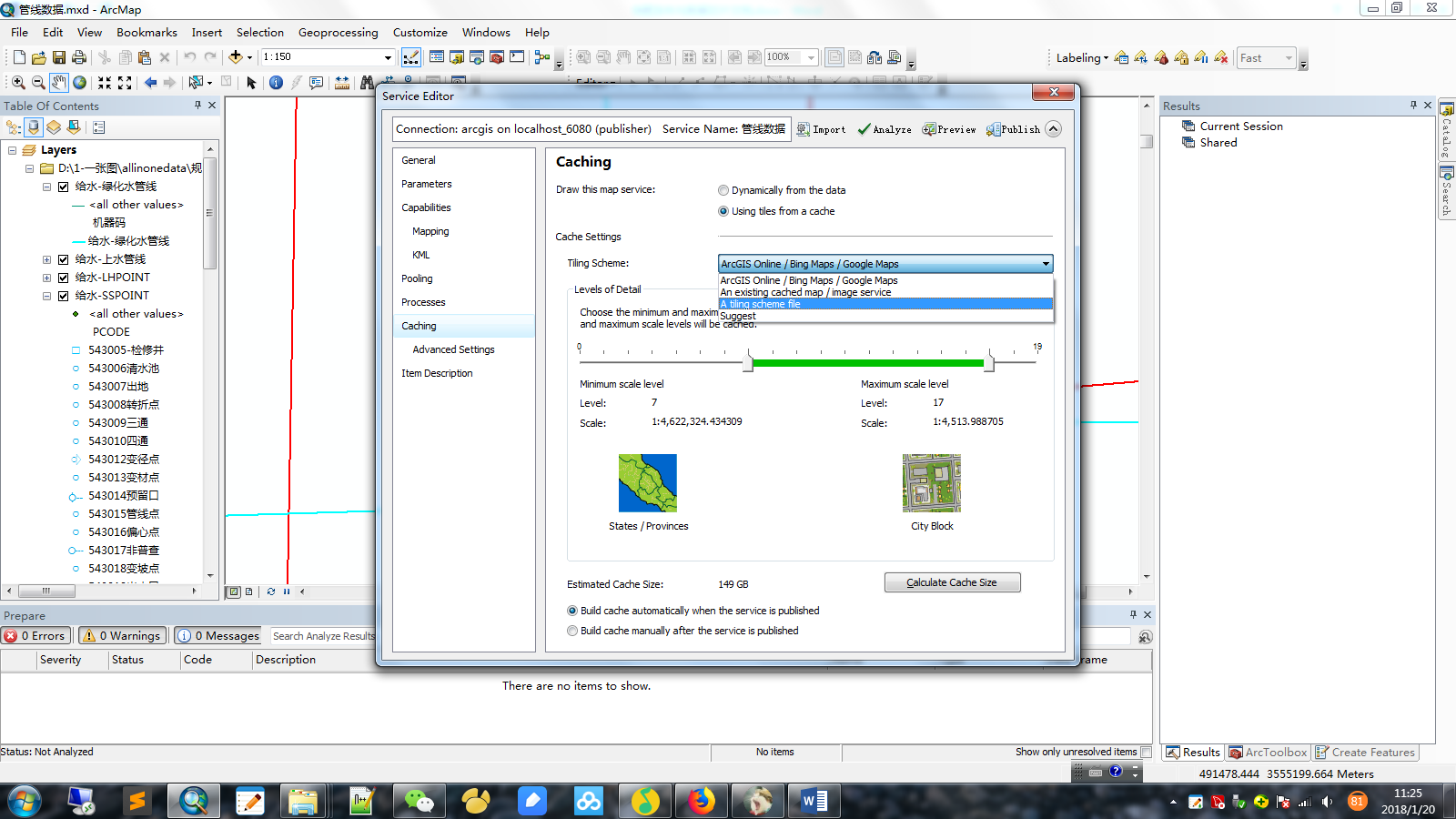Click the Add Data icon

[x=236, y=57]
